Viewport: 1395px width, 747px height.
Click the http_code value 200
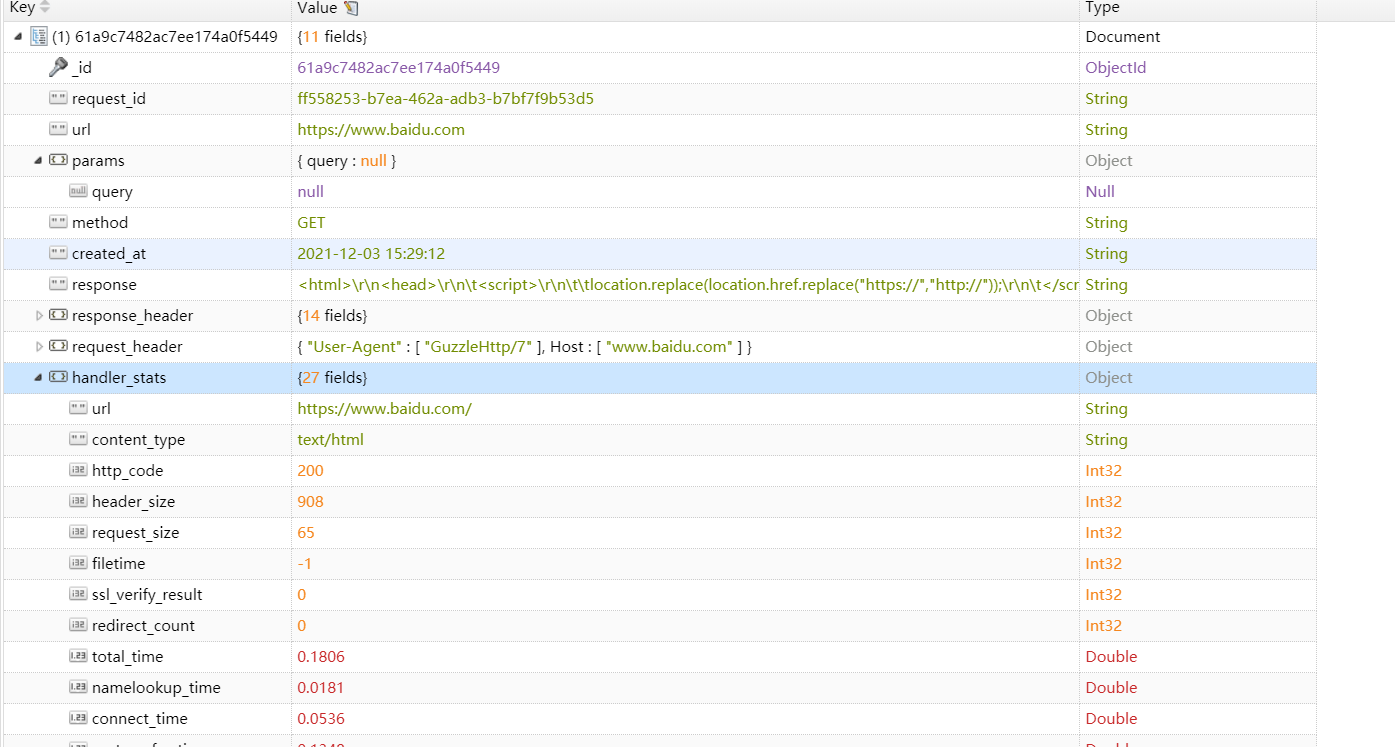point(311,471)
